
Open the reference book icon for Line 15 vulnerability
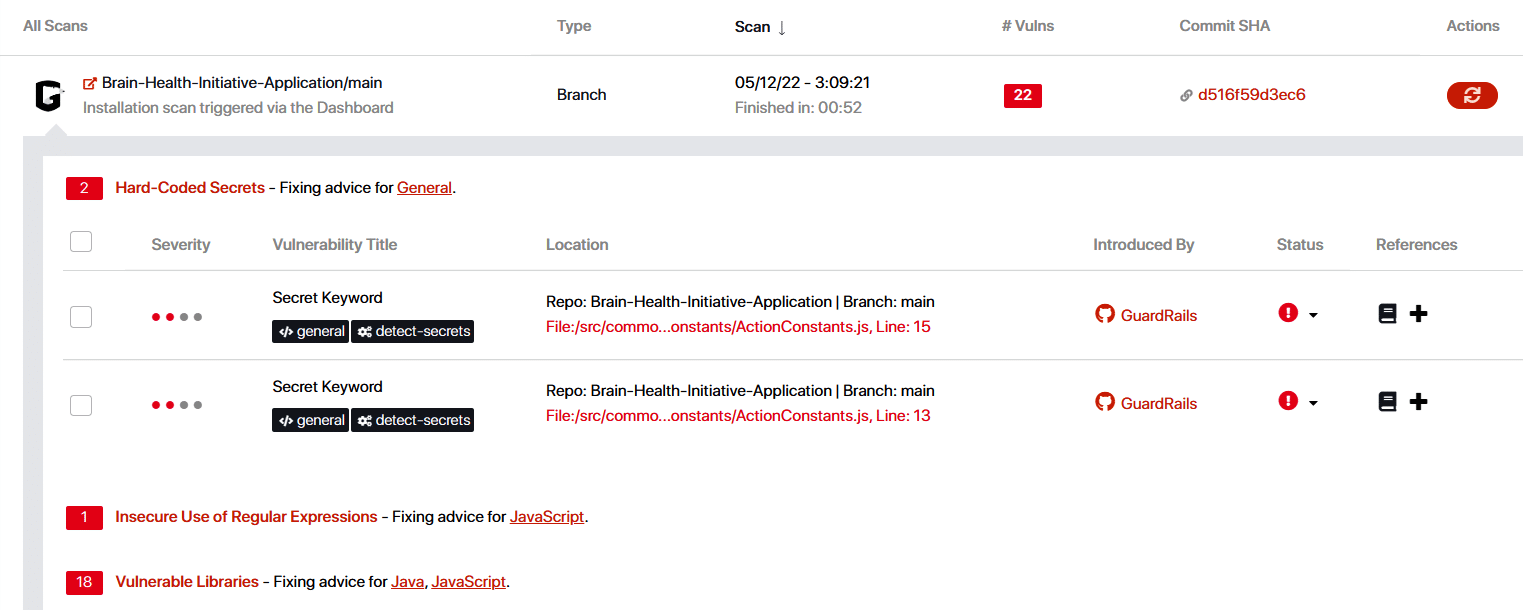click(x=1387, y=314)
